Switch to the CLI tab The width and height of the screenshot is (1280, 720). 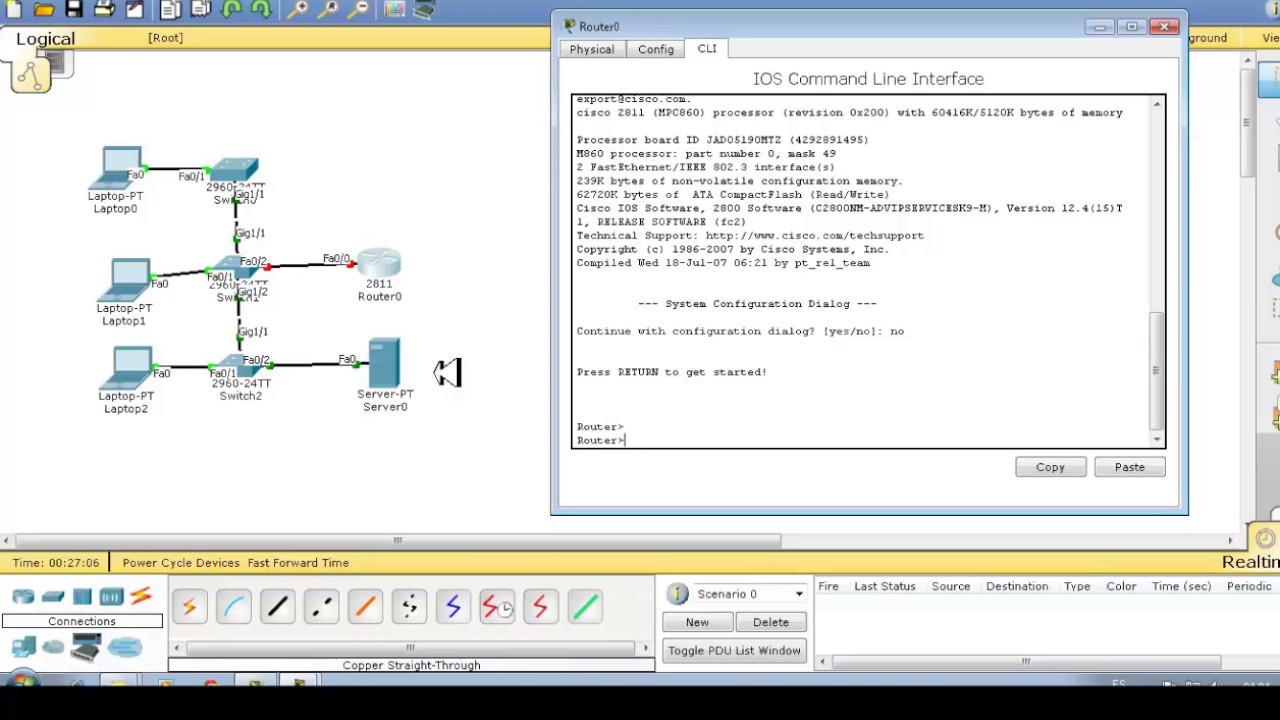tap(707, 48)
